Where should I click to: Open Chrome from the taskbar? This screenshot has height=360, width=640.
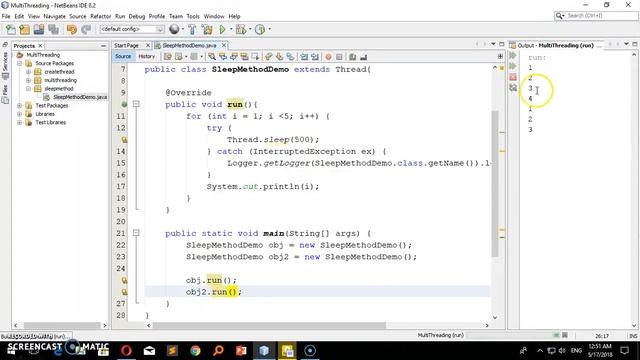pyautogui.click(x=195, y=351)
